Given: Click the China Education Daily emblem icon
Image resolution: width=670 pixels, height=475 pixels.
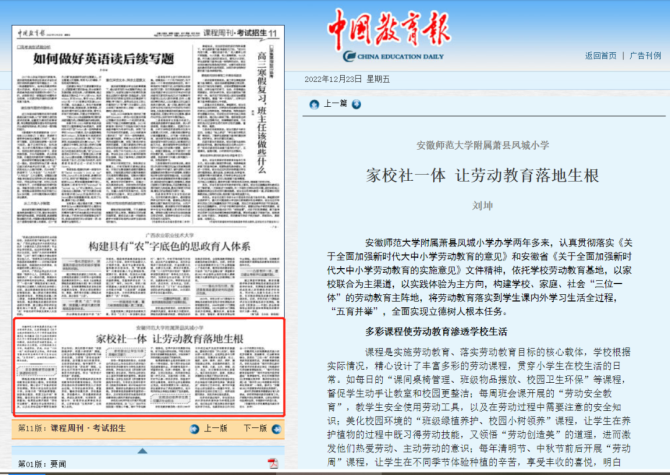Looking at the screenshot, I should 350,56.
